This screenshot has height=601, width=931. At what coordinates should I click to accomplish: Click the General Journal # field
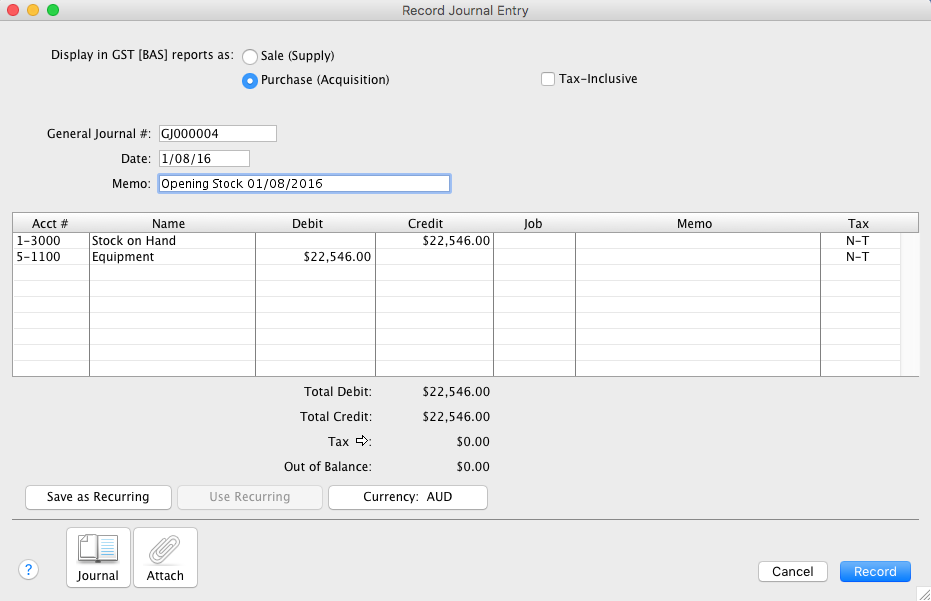click(217, 134)
